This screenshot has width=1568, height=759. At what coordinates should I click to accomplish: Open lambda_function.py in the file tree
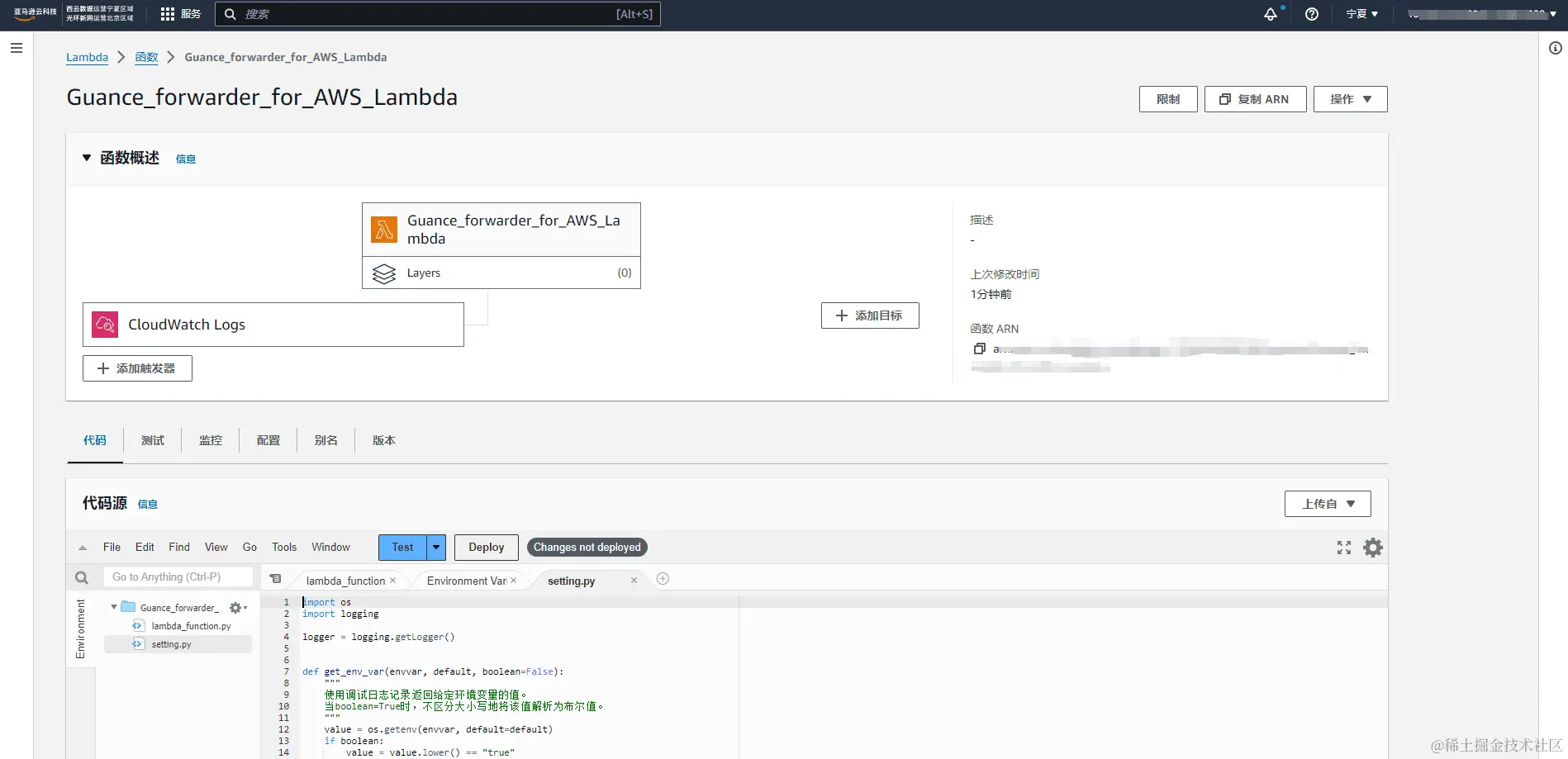191,626
